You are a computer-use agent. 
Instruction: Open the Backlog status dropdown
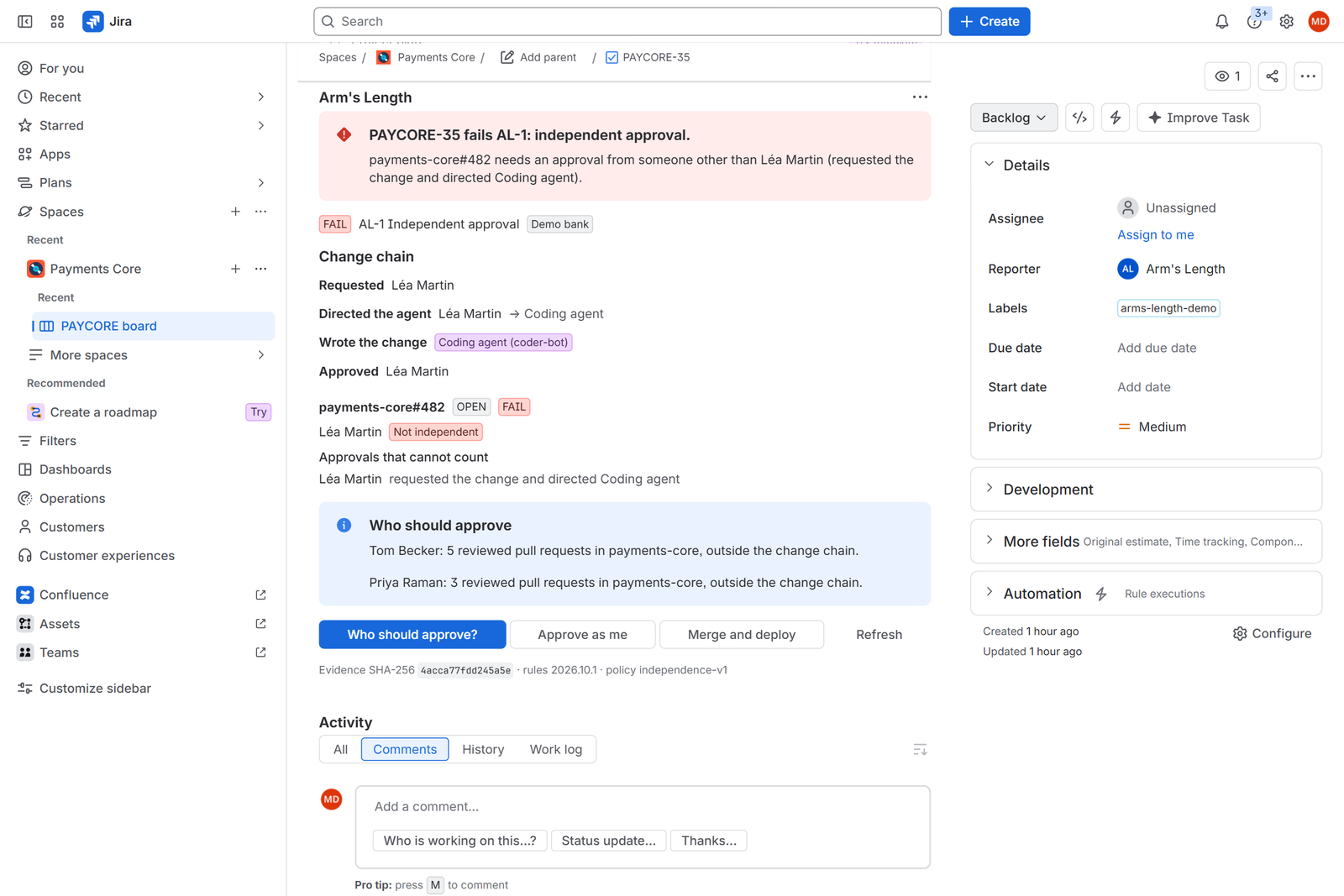(x=1014, y=118)
